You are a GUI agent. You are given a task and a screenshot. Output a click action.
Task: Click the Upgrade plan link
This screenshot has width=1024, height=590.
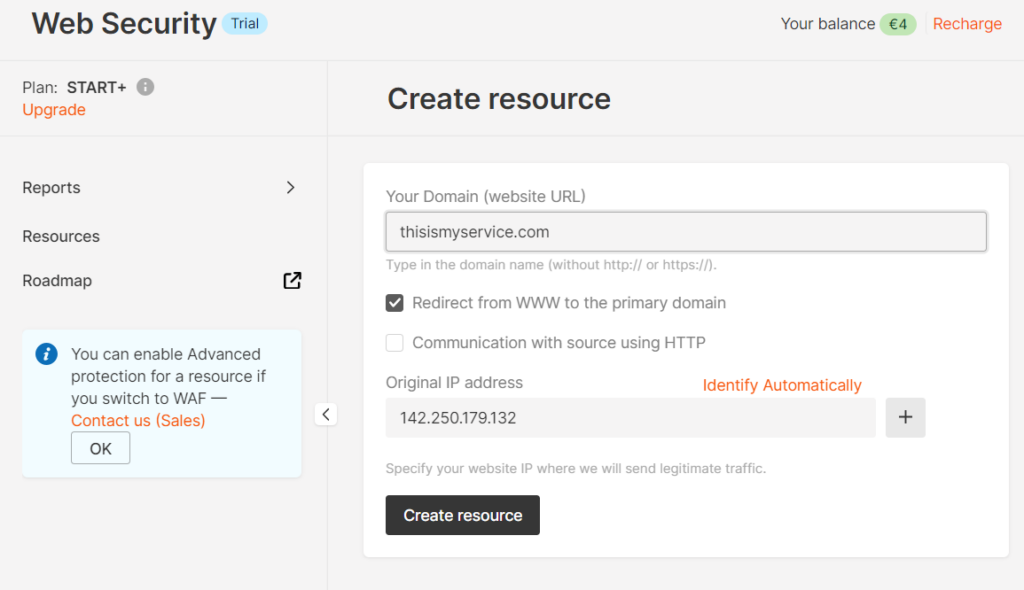pyautogui.click(x=54, y=110)
